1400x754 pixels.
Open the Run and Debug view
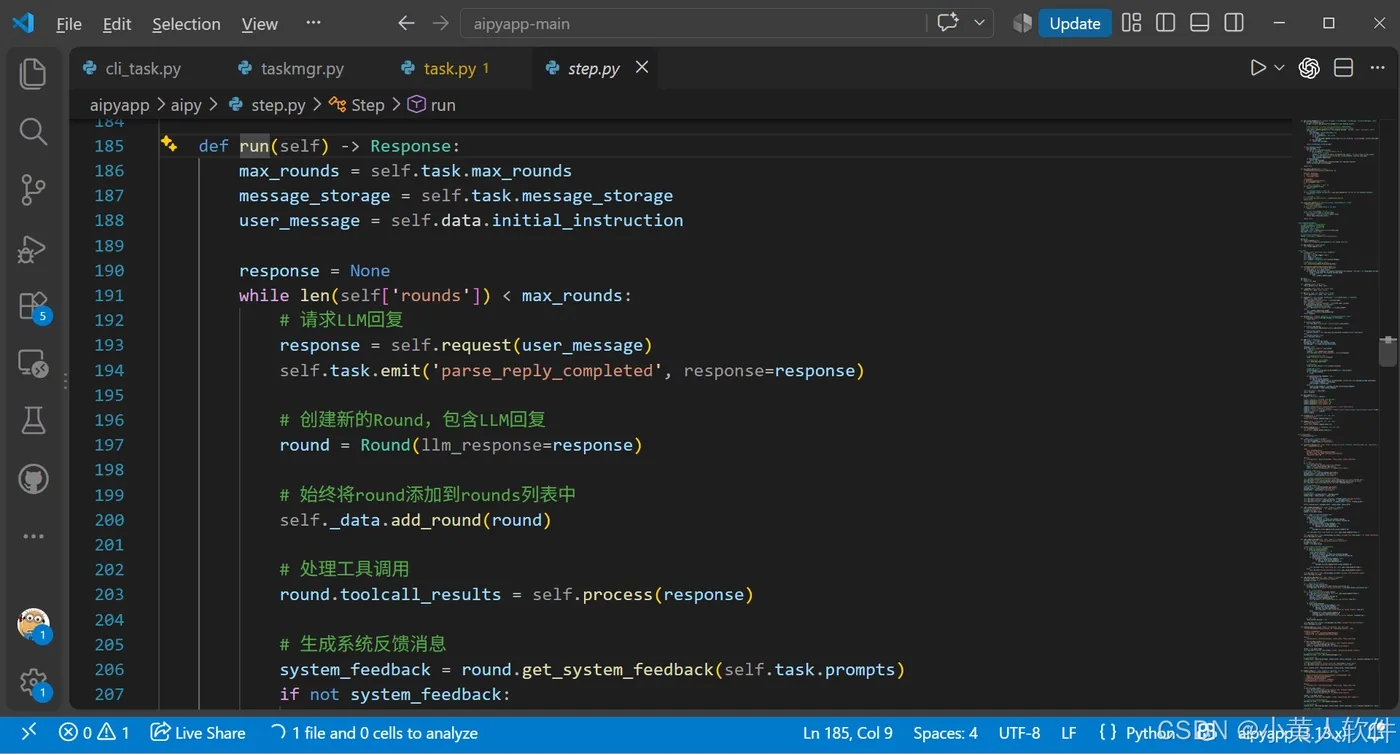33,248
